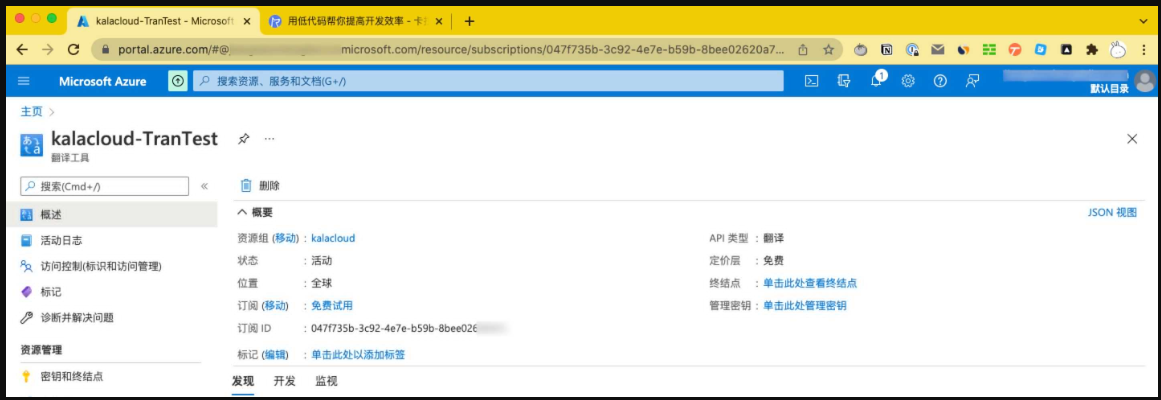The height and width of the screenshot is (400, 1161).
Task: Open the Chrome three-dot menu
Action: point(1143,50)
